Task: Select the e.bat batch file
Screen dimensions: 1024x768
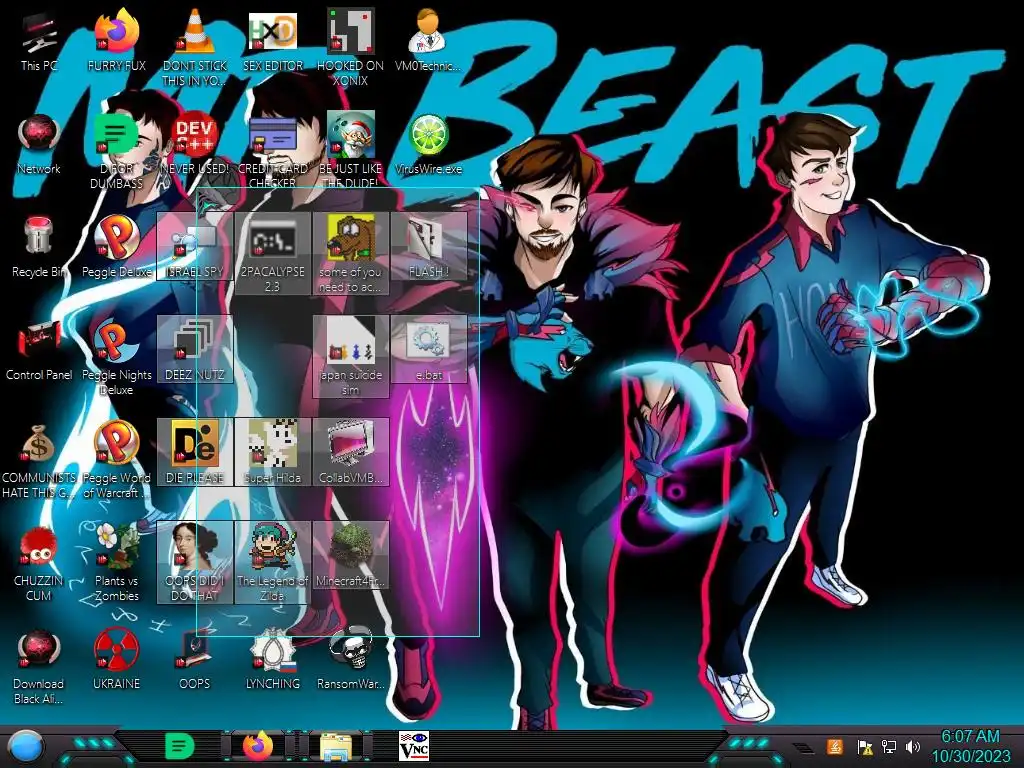Action: pyautogui.click(x=428, y=349)
